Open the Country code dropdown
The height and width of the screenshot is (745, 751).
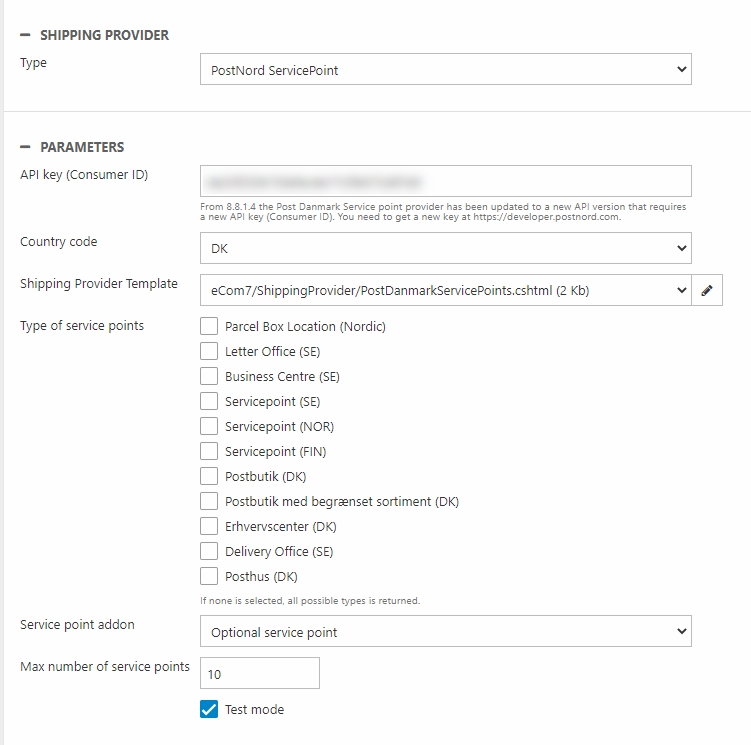pyautogui.click(x=445, y=247)
